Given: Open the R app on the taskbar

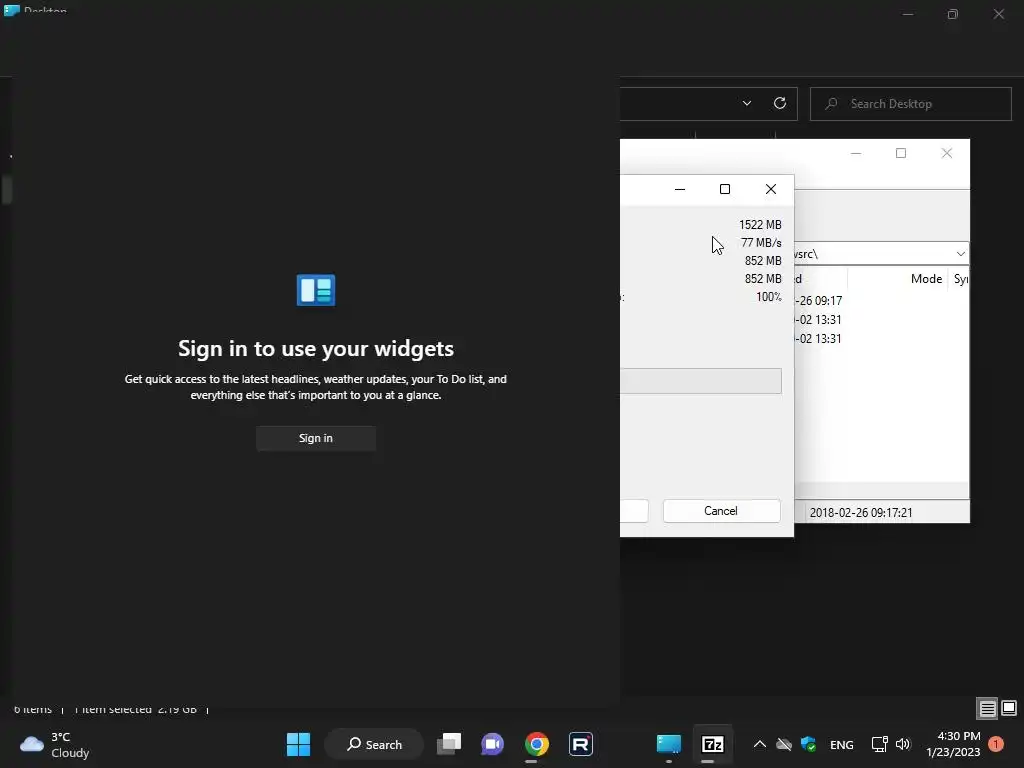Looking at the screenshot, I should [581, 744].
